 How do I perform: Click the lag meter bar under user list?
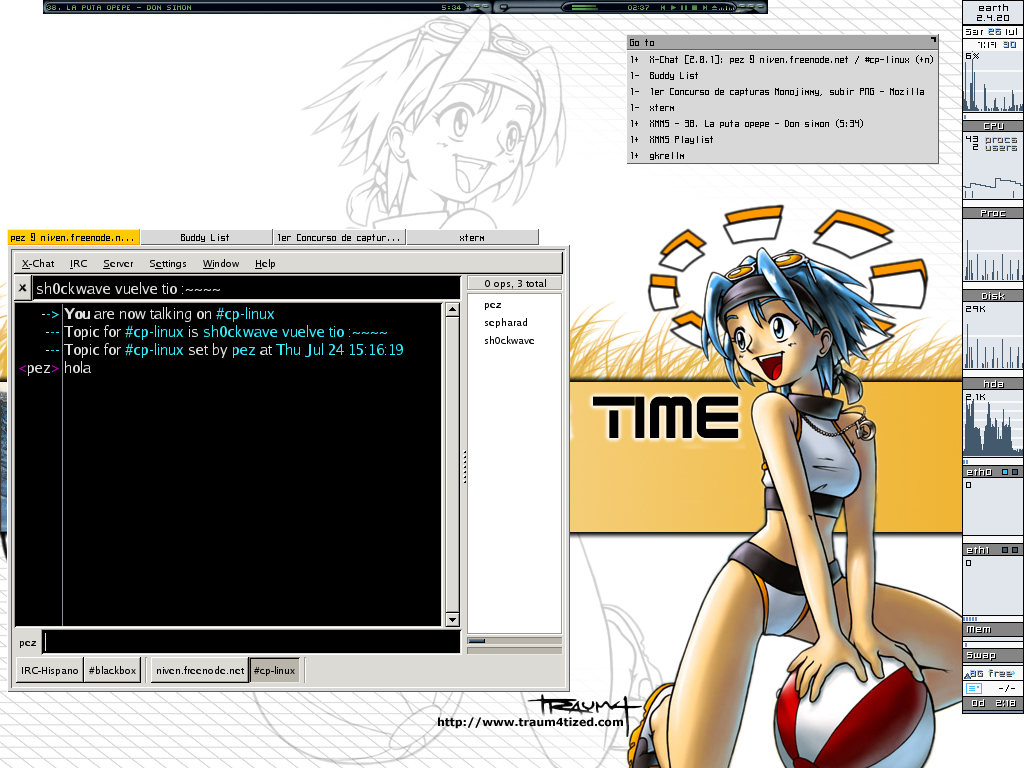coord(515,641)
